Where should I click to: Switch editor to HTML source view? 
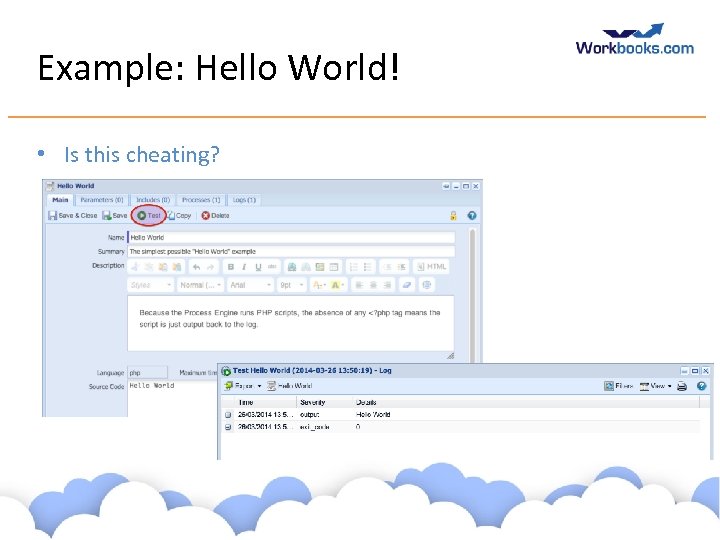point(431,267)
